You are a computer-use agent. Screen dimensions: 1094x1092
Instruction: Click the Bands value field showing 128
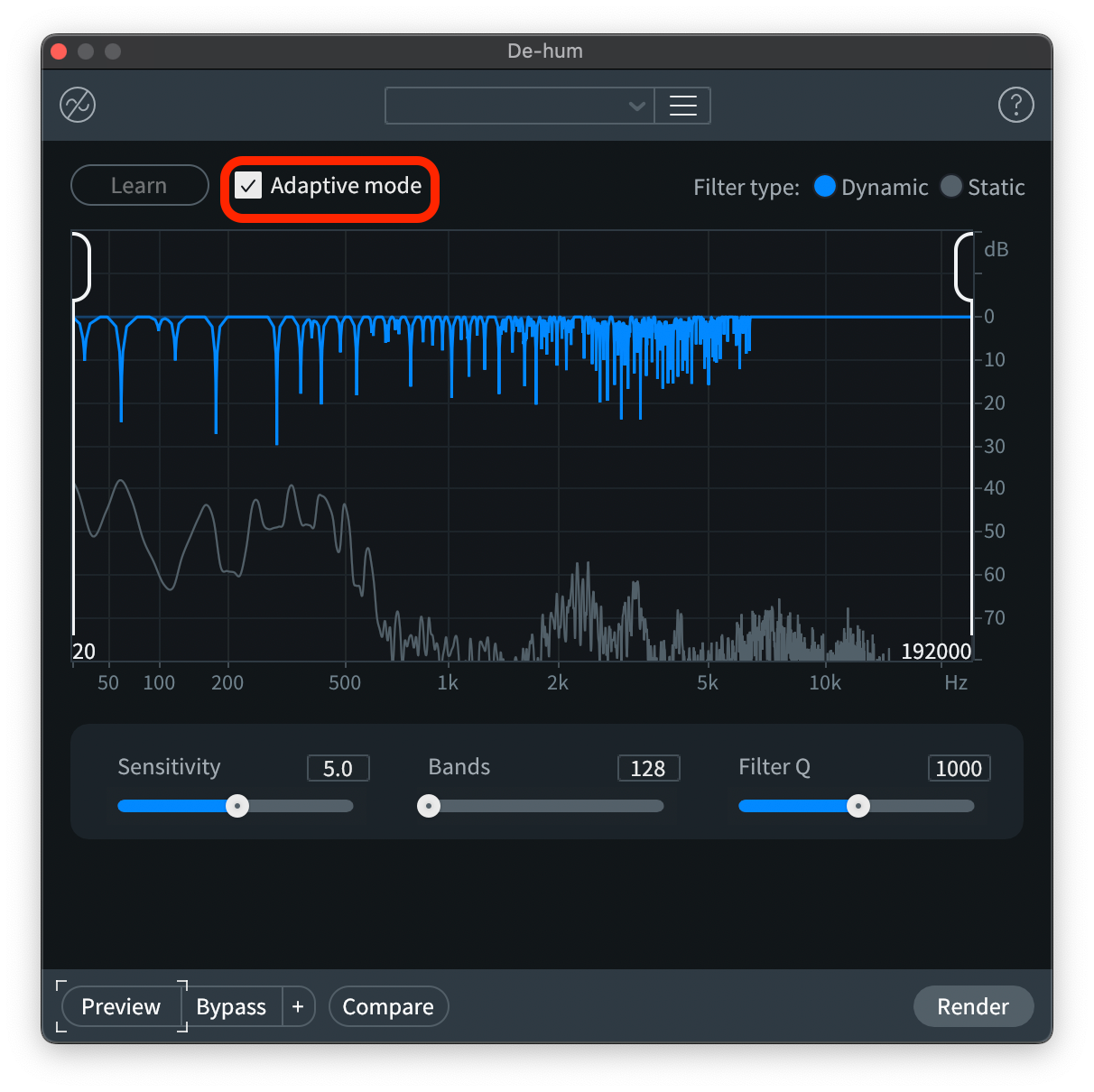(x=648, y=768)
